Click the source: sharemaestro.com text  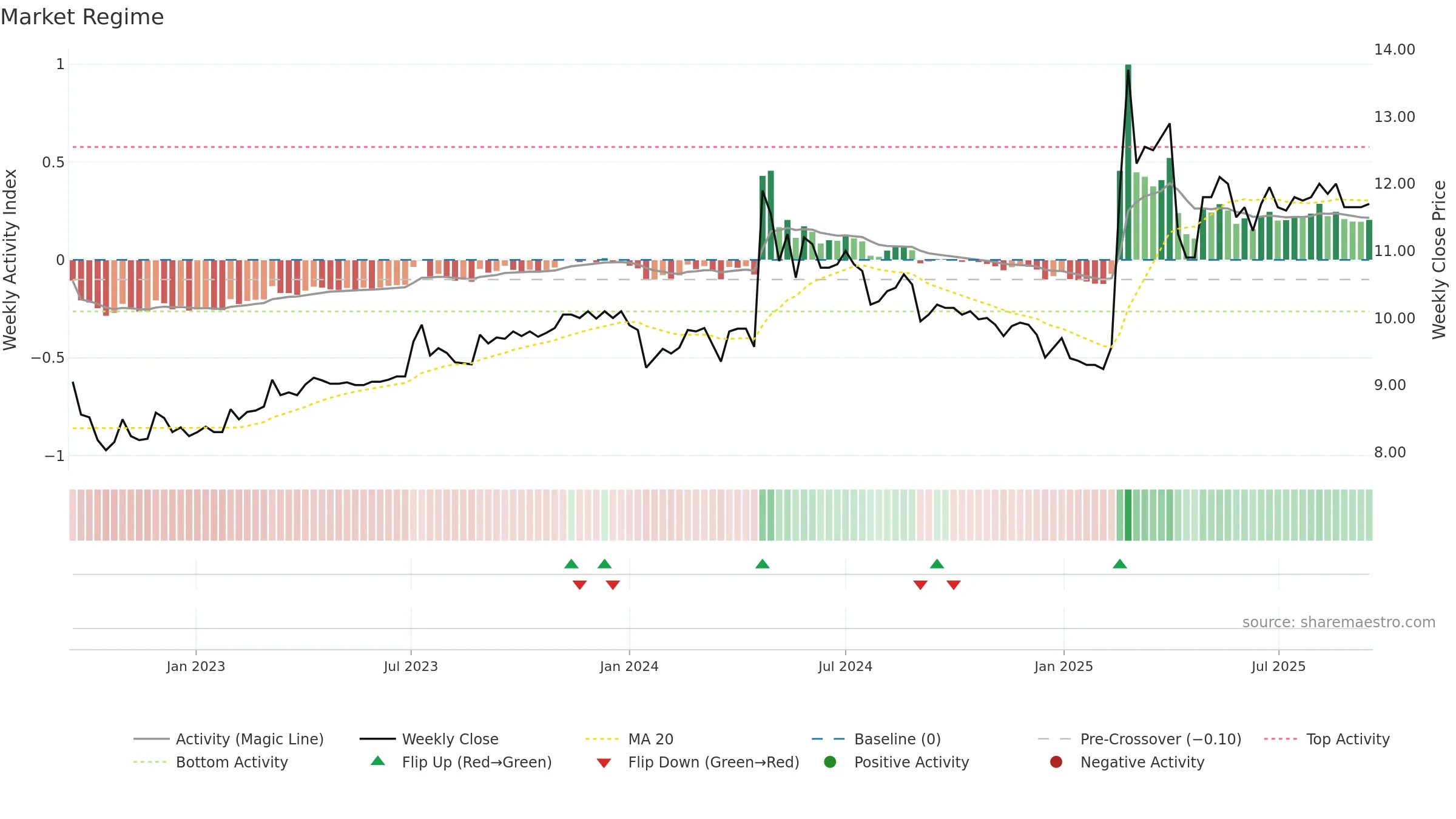click(x=1339, y=622)
